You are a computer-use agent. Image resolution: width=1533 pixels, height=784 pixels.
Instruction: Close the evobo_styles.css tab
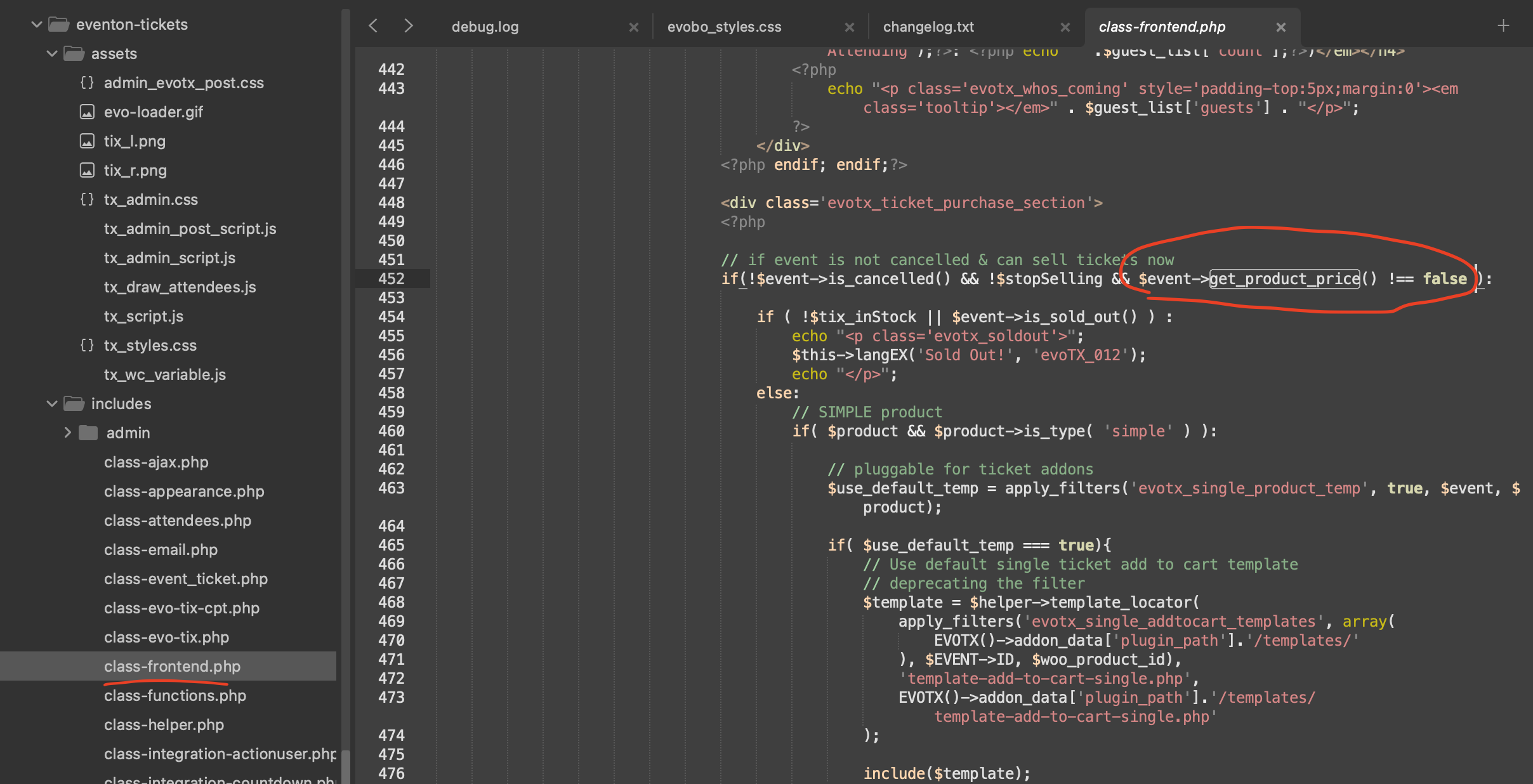pos(849,27)
